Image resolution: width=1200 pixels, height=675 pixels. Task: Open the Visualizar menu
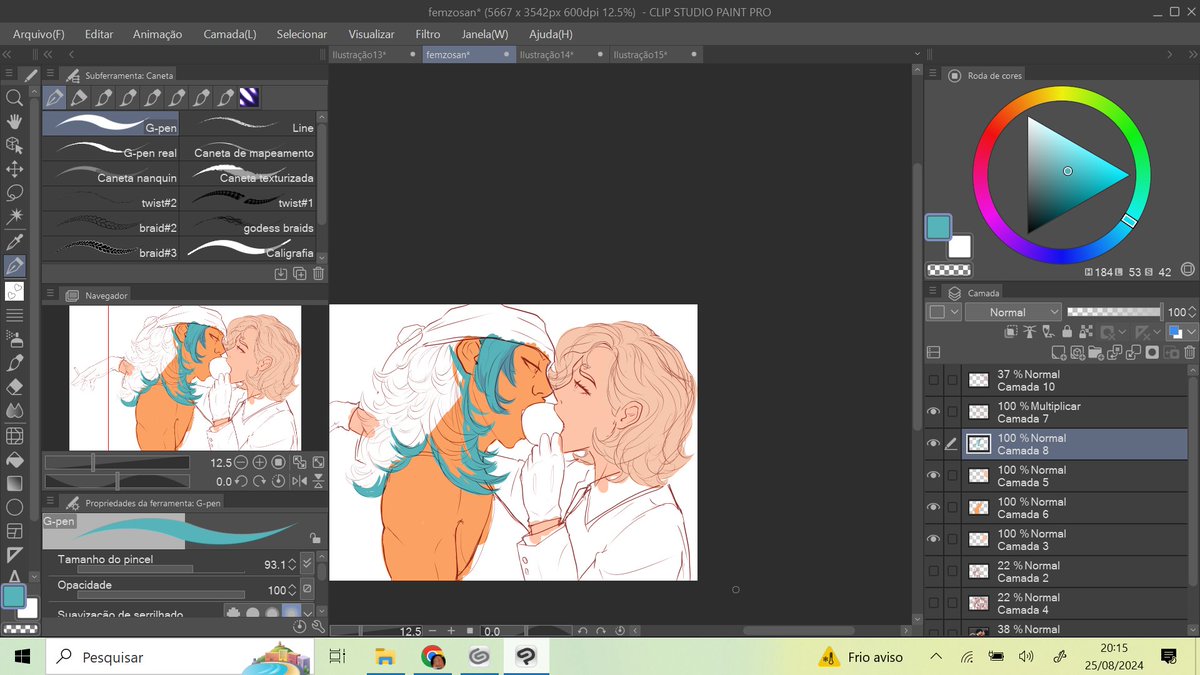[372, 34]
